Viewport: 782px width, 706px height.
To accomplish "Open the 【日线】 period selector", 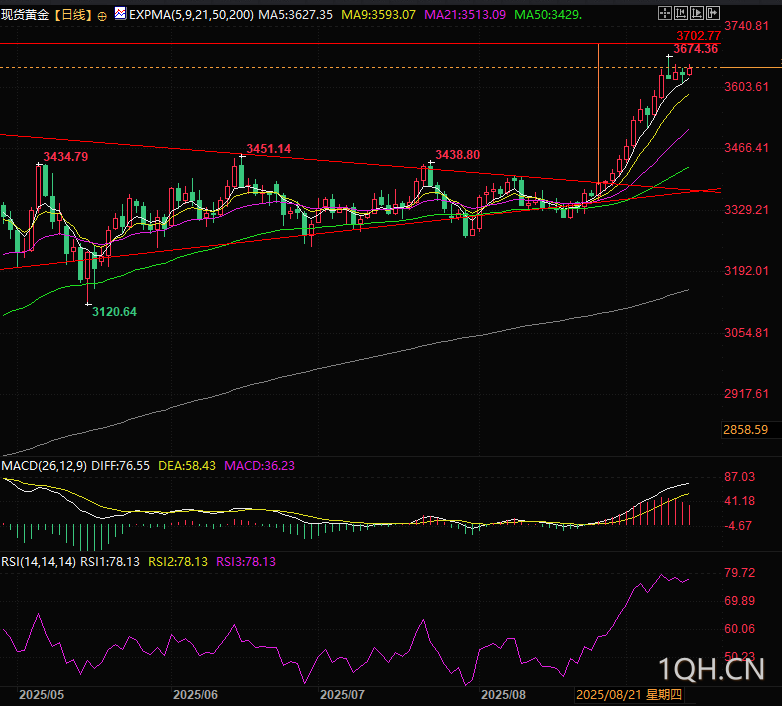I will (73, 16).
